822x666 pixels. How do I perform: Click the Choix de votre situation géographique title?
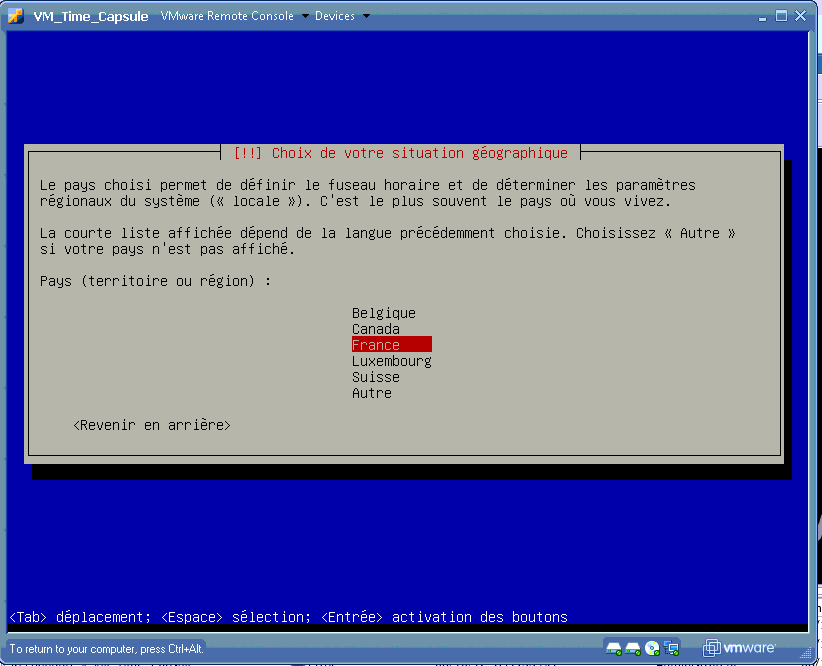pyautogui.click(x=401, y=153)
